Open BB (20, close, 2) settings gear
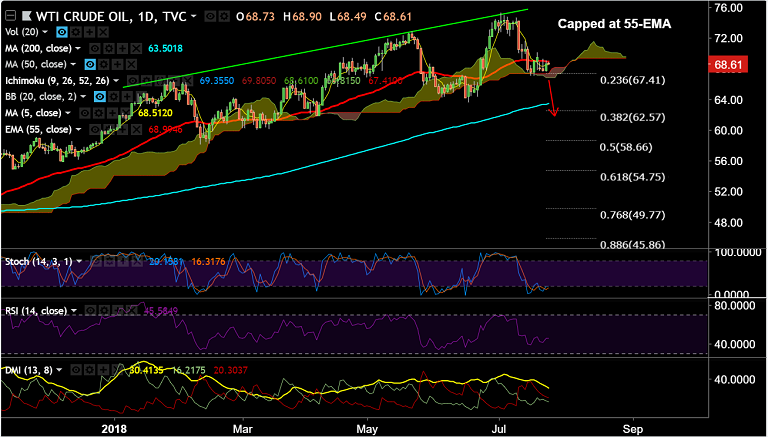The width and height of the screenshot is (768, 437). pos(114,97)
